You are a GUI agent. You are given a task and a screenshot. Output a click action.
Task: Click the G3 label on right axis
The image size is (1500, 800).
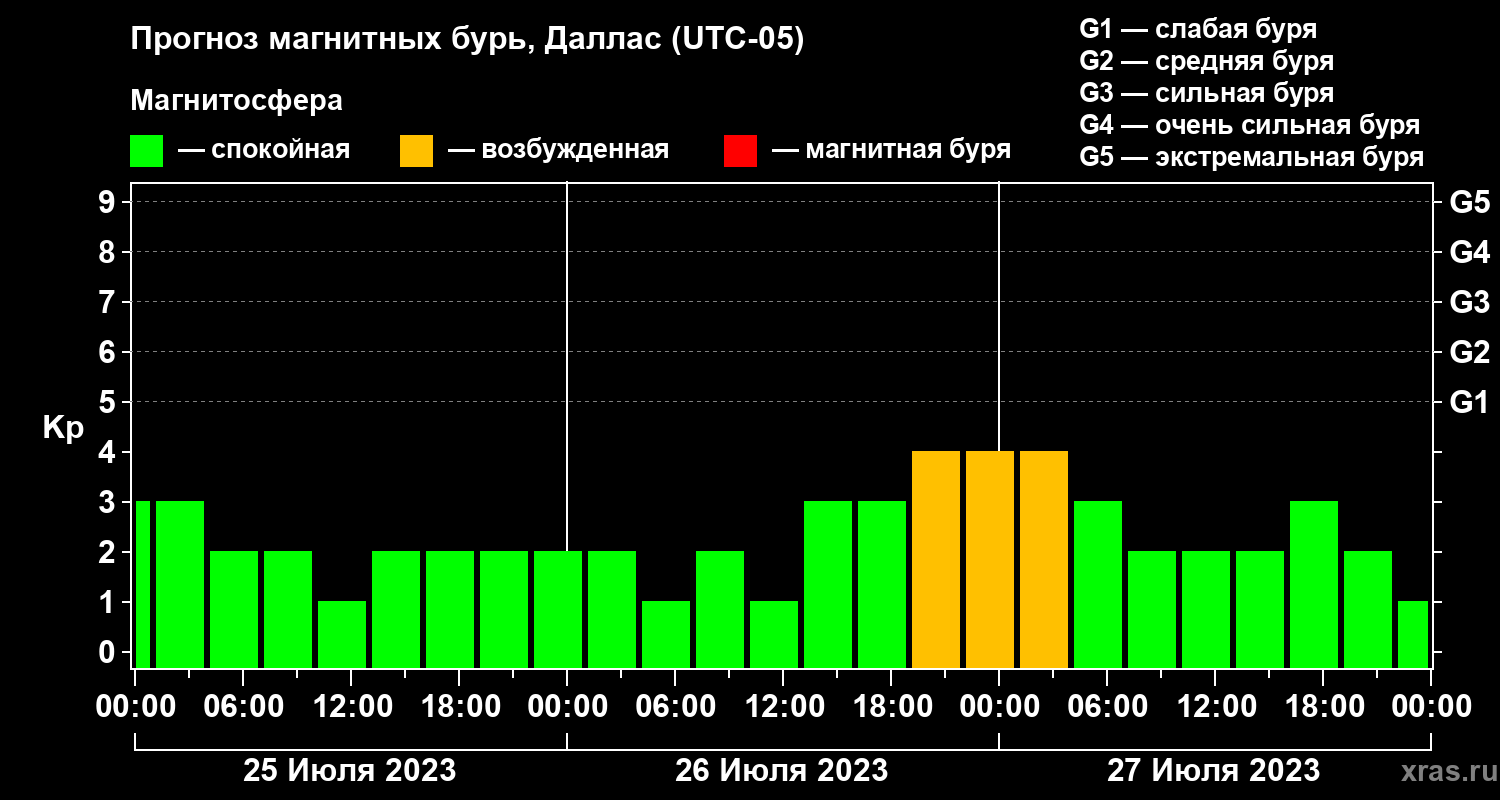(1469, 302)
